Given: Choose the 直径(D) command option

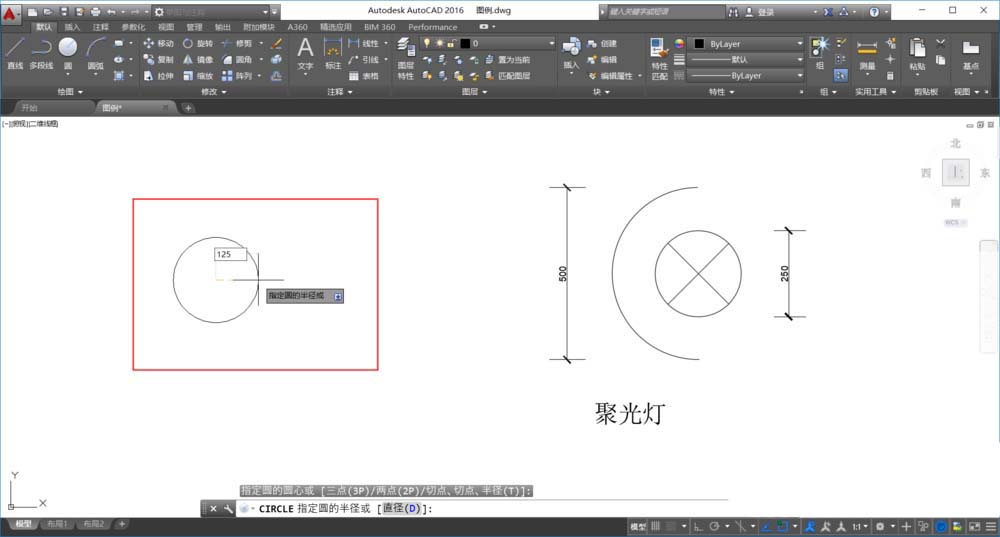Looking at the screenshot, I should [x=402, y=509].
